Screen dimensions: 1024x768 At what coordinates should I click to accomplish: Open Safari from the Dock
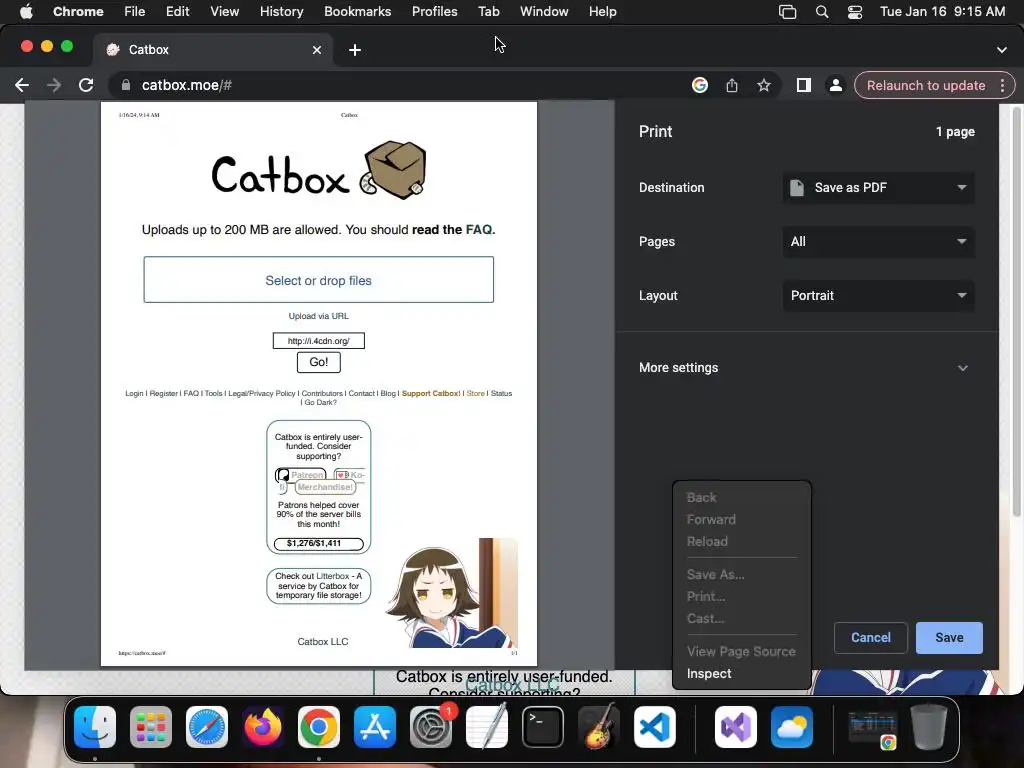point(207,727)
